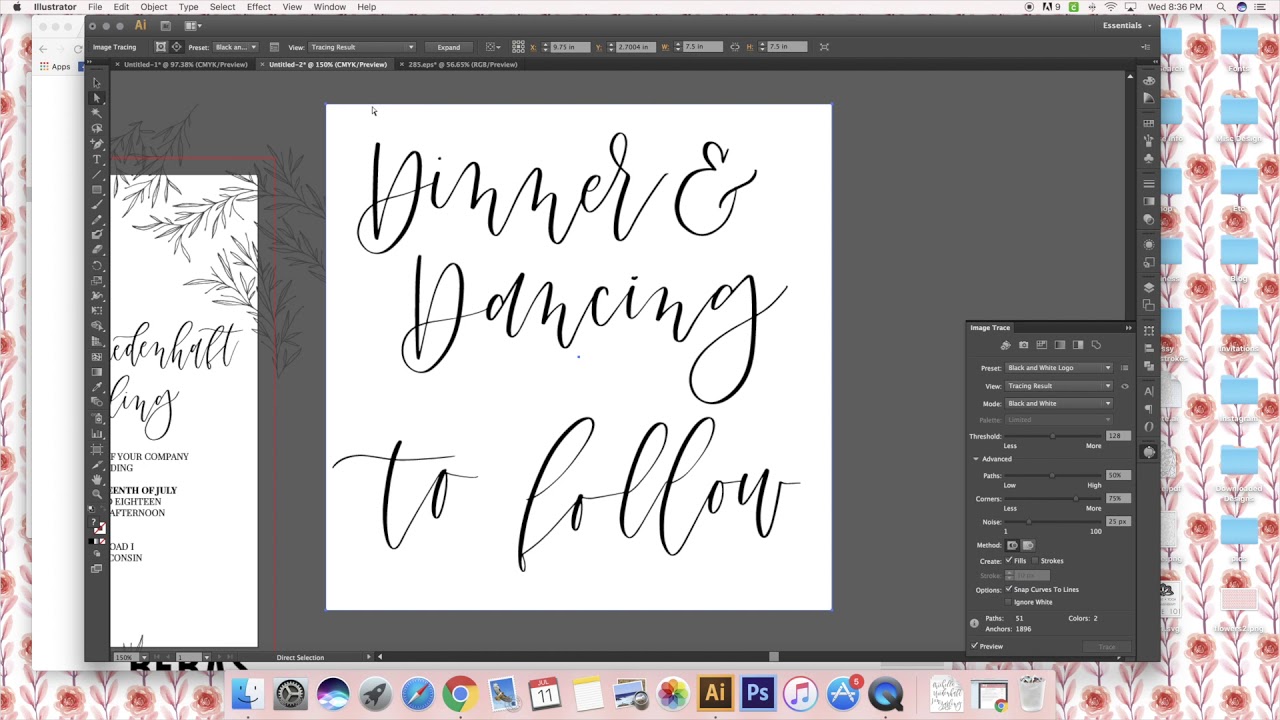Select Overlapping method button

1028,545
